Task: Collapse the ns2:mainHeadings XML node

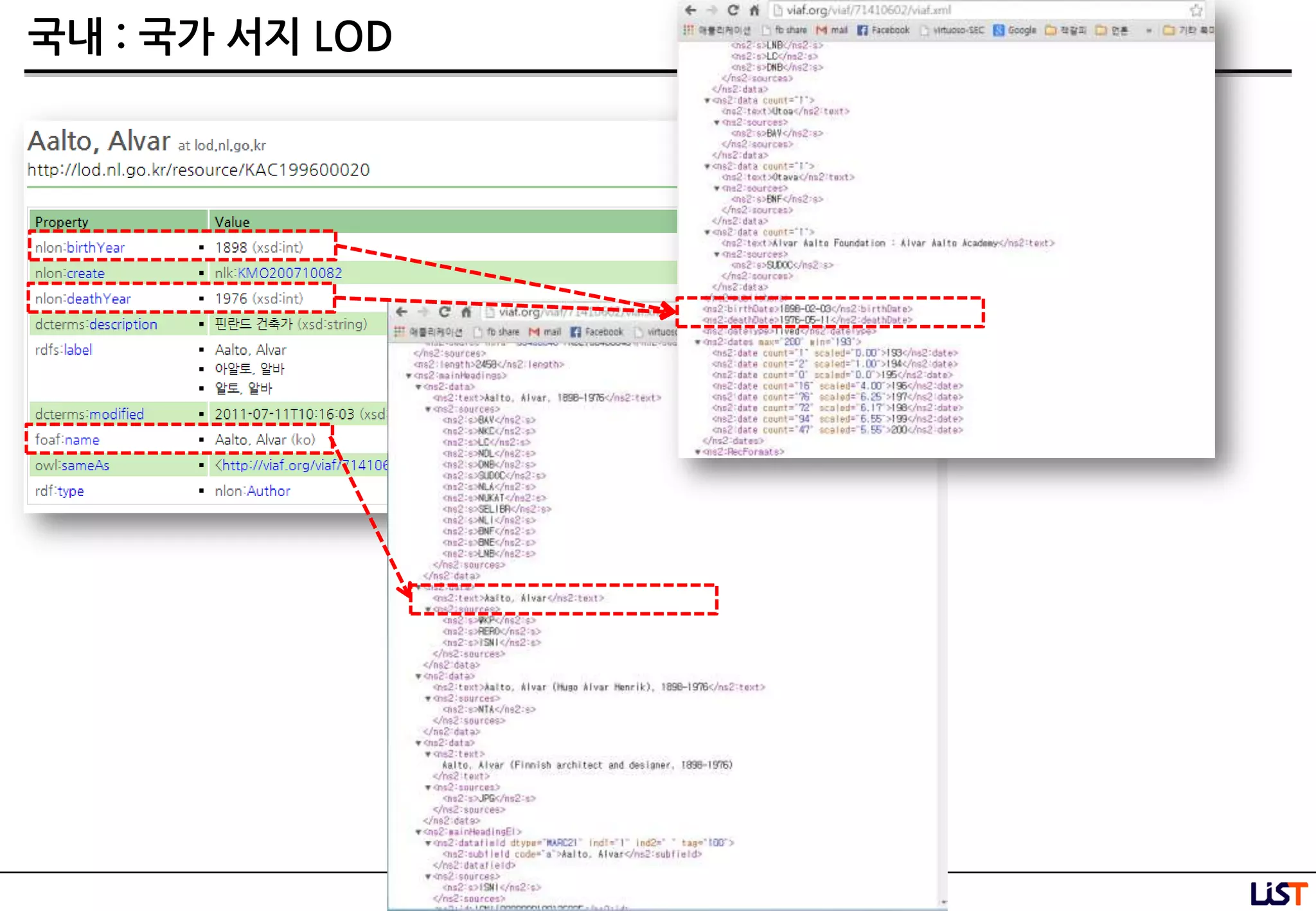Action: 409,376
